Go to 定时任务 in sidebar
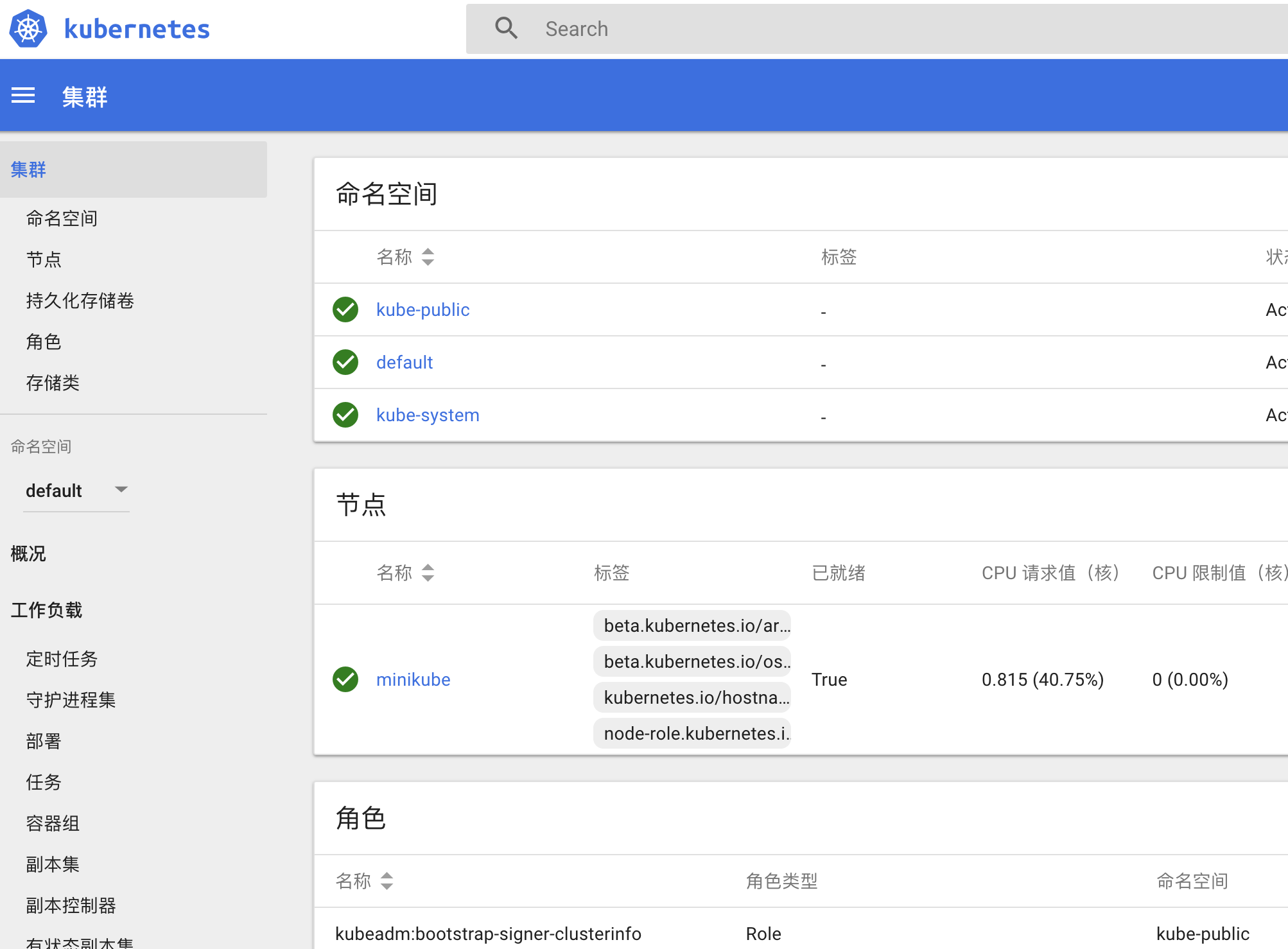The height and width of the screenshot is (949, 1288). (62, 659)
